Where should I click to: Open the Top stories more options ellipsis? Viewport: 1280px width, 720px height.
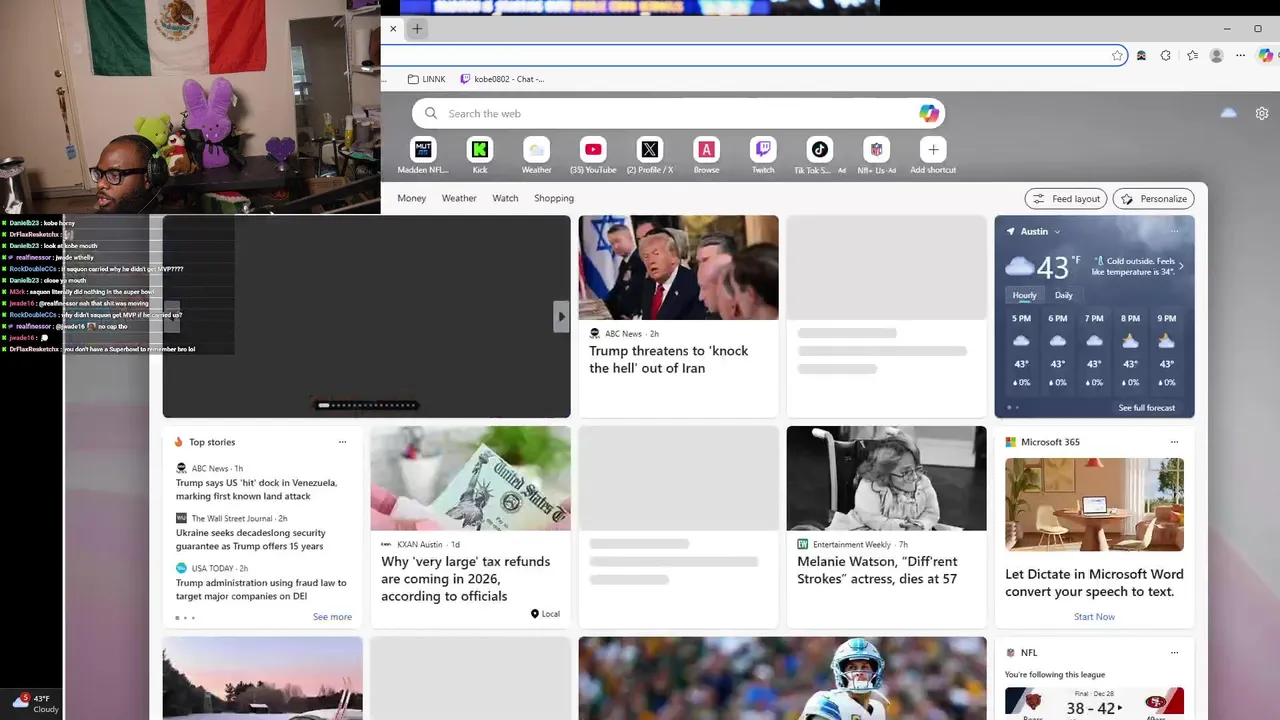point(342,442)
